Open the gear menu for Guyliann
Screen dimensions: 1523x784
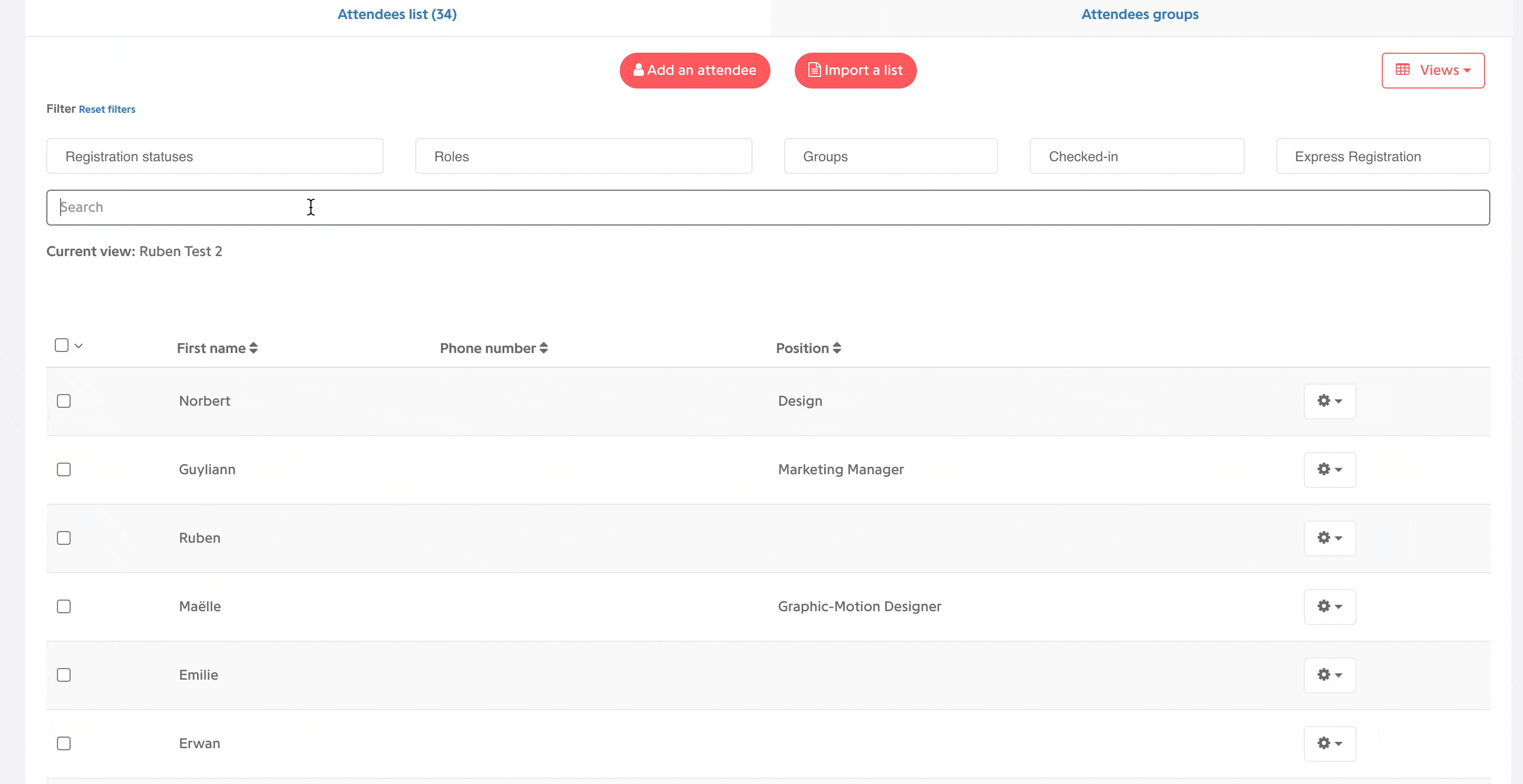click(x=1330, y=469)
